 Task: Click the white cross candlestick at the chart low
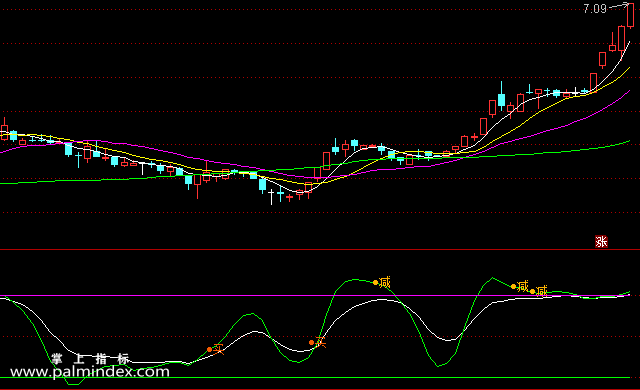pos(271,197)
